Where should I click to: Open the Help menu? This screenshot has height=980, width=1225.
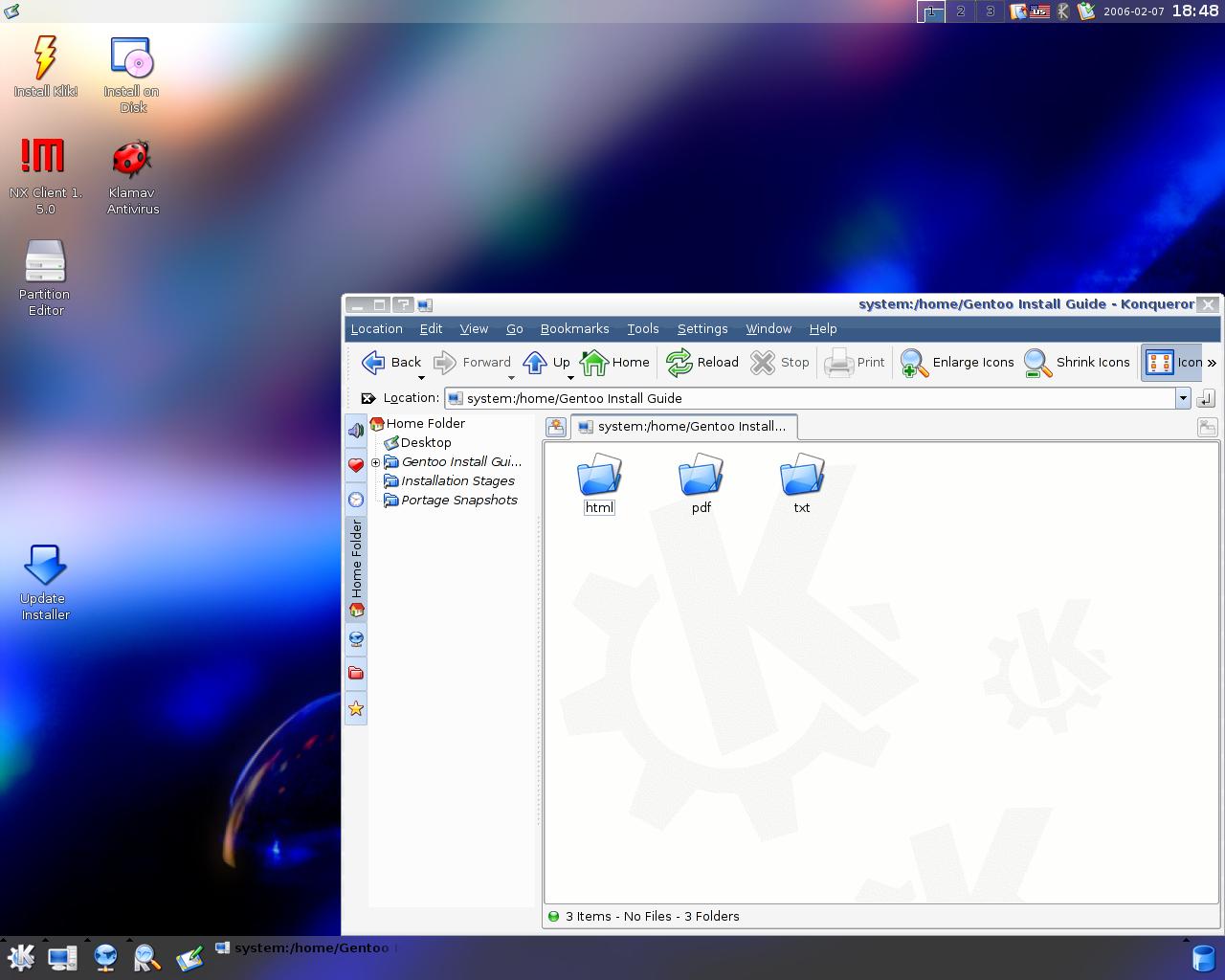click(x=823, y=328)
